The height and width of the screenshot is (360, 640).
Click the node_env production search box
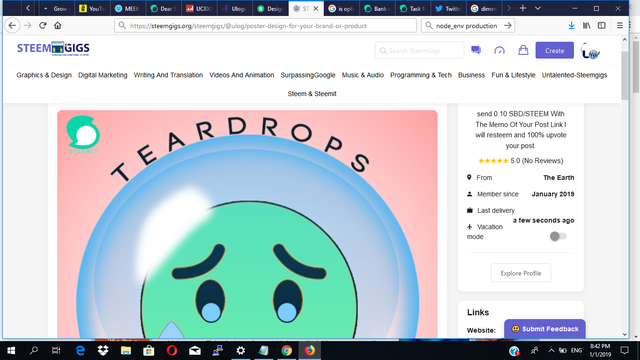coord(467,25)
